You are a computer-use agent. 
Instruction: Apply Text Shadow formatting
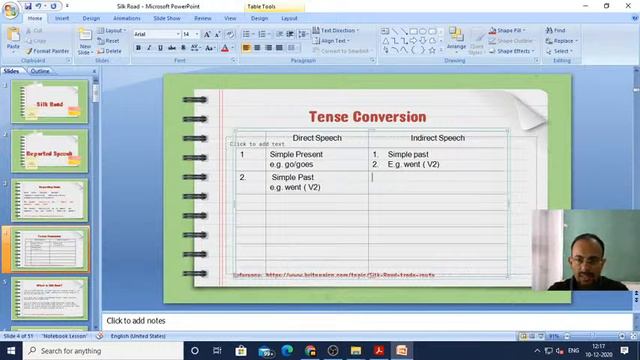183,48
